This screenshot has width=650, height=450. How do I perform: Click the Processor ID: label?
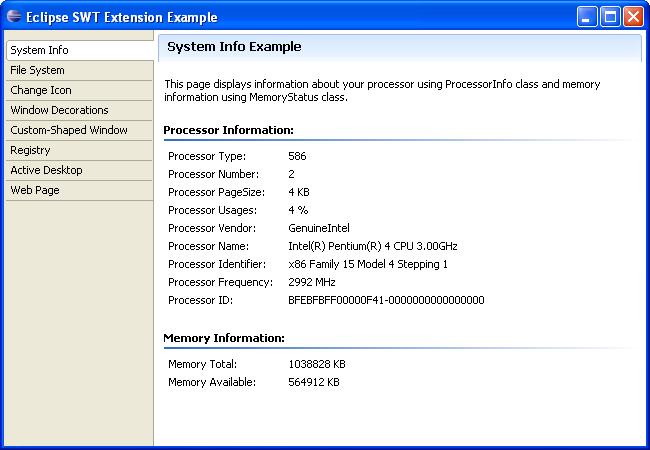(200, 300)
